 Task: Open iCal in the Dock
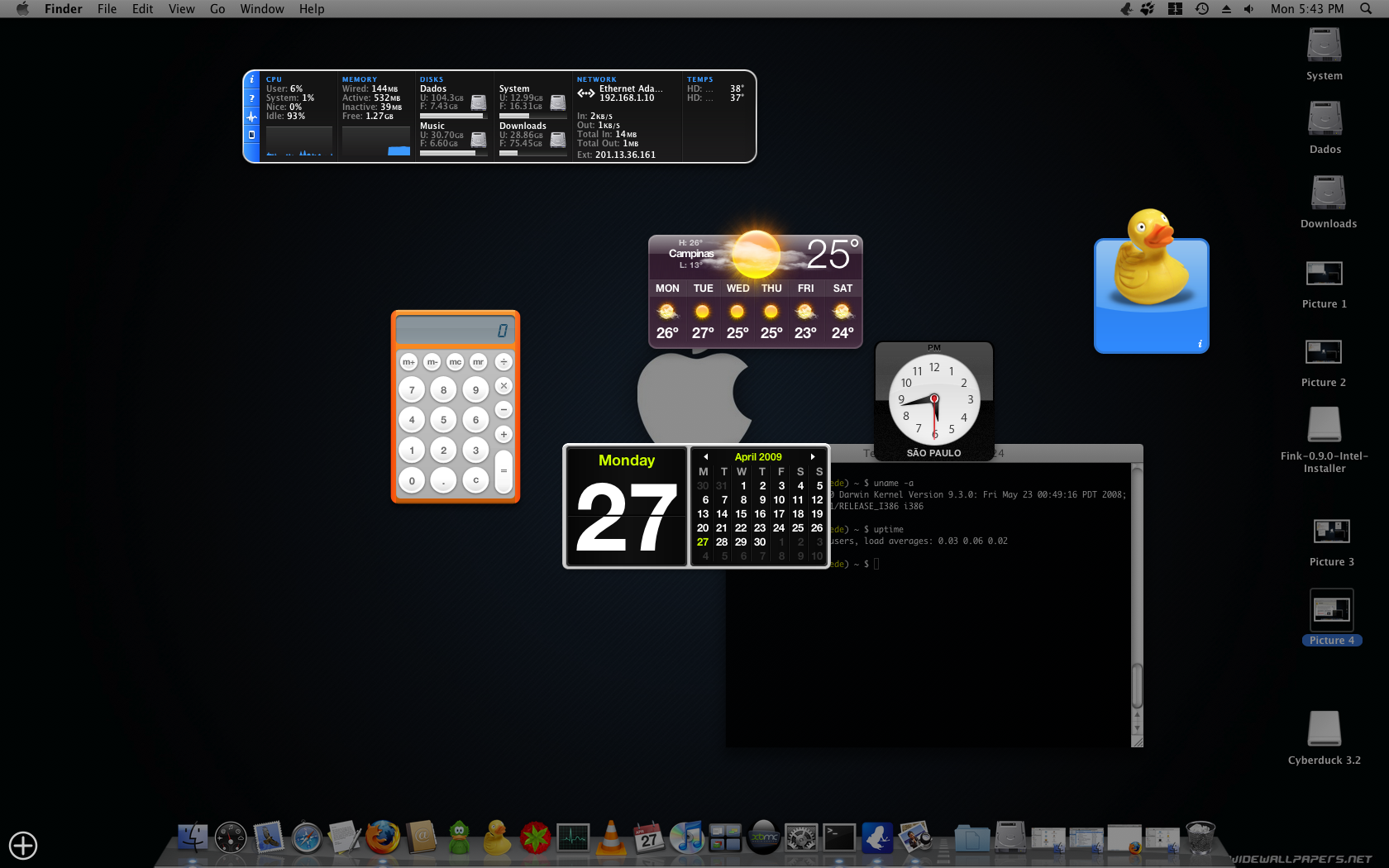[649, 837]
